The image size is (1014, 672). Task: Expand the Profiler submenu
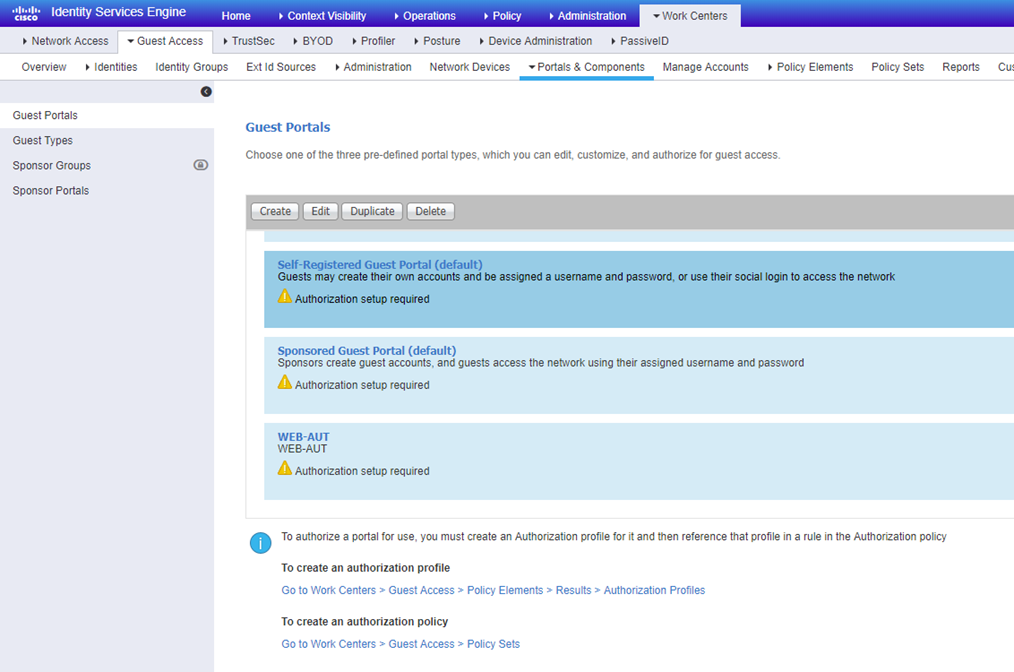(x=373, y=41)
